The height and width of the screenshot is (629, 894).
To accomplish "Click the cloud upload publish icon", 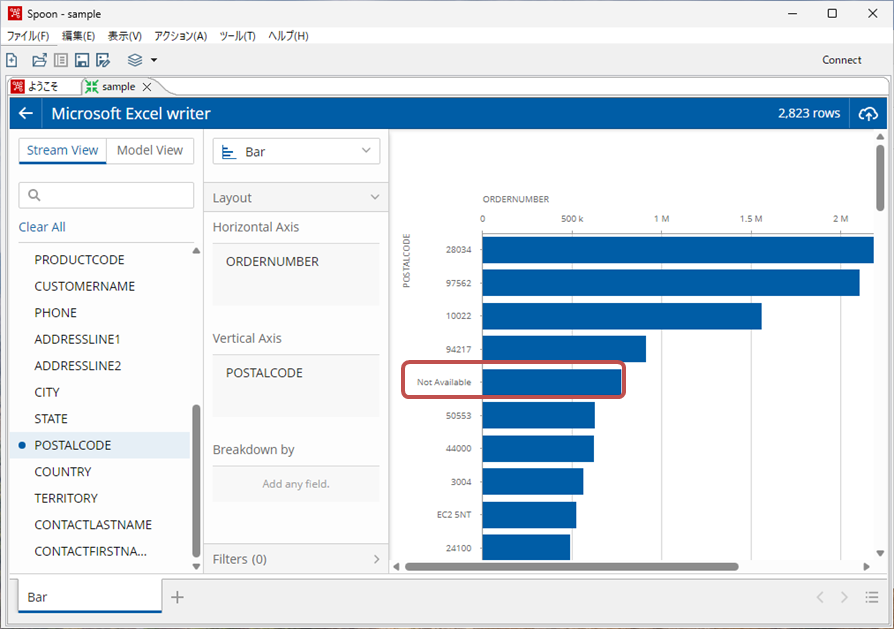I will (x=868, y=113).
